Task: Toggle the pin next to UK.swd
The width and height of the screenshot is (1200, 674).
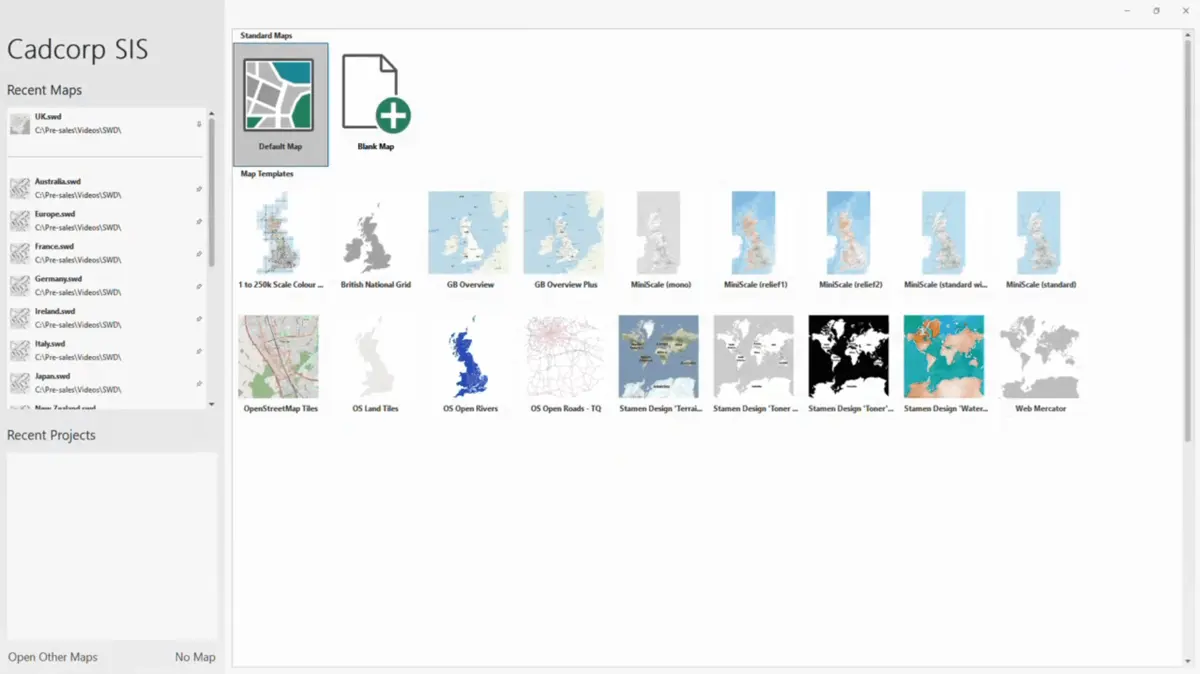Action: [x=199, y=124]
